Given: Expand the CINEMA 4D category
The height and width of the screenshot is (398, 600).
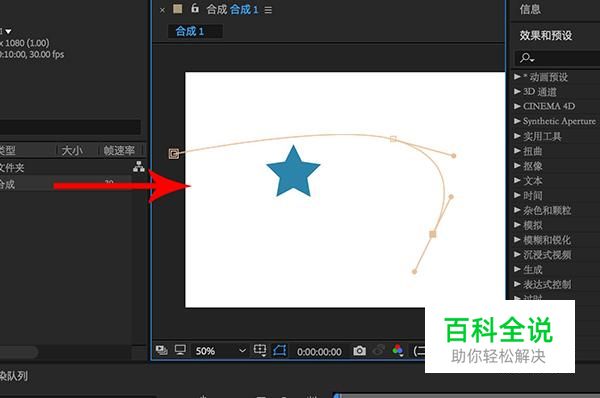Looking at the screenshot, I should point(517,106).
